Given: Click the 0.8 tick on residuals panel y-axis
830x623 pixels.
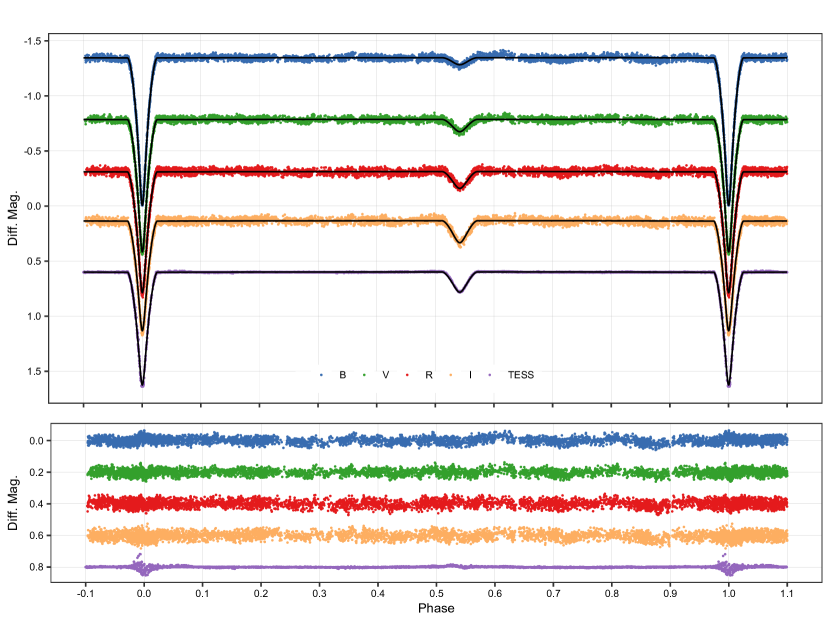Looking at the screenshot, I should pos(37,567).
